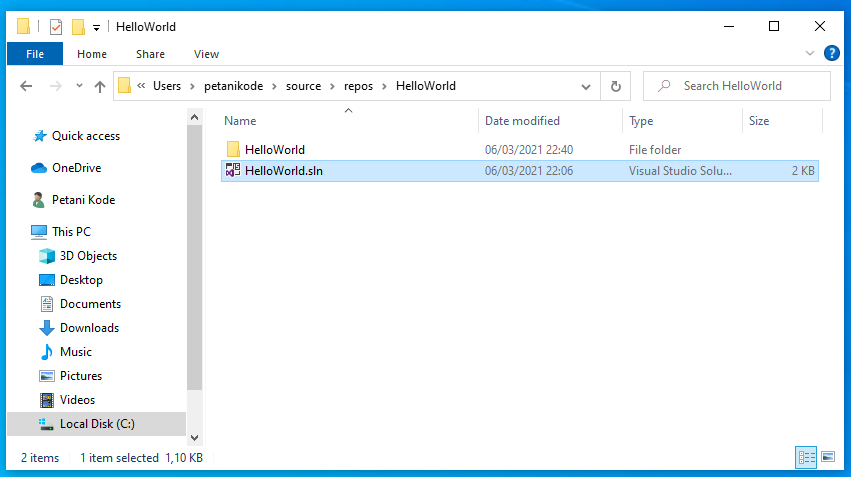Navigate to source in the breadcrumb
This screenshot has height=477, width=851.
pos(303,86)
